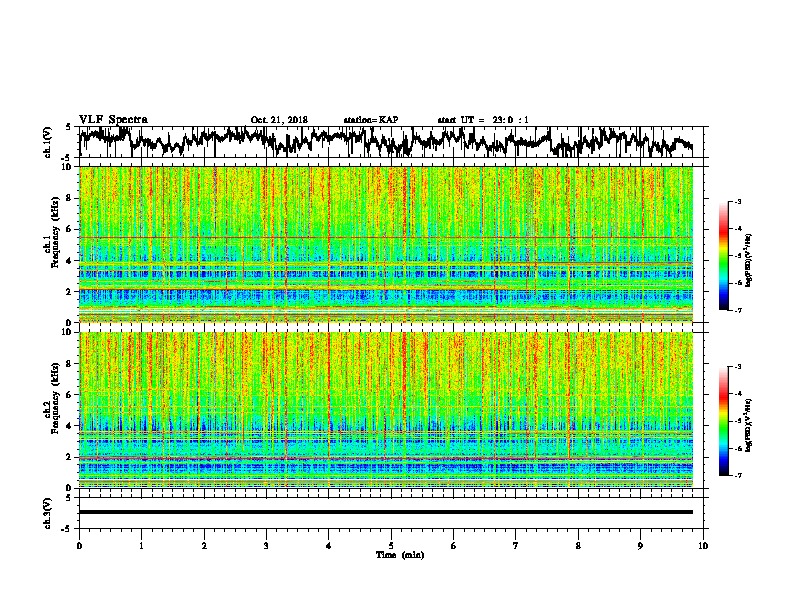
Task: Click the 'Time (min)' x-axis label
Action: point(400,555)
